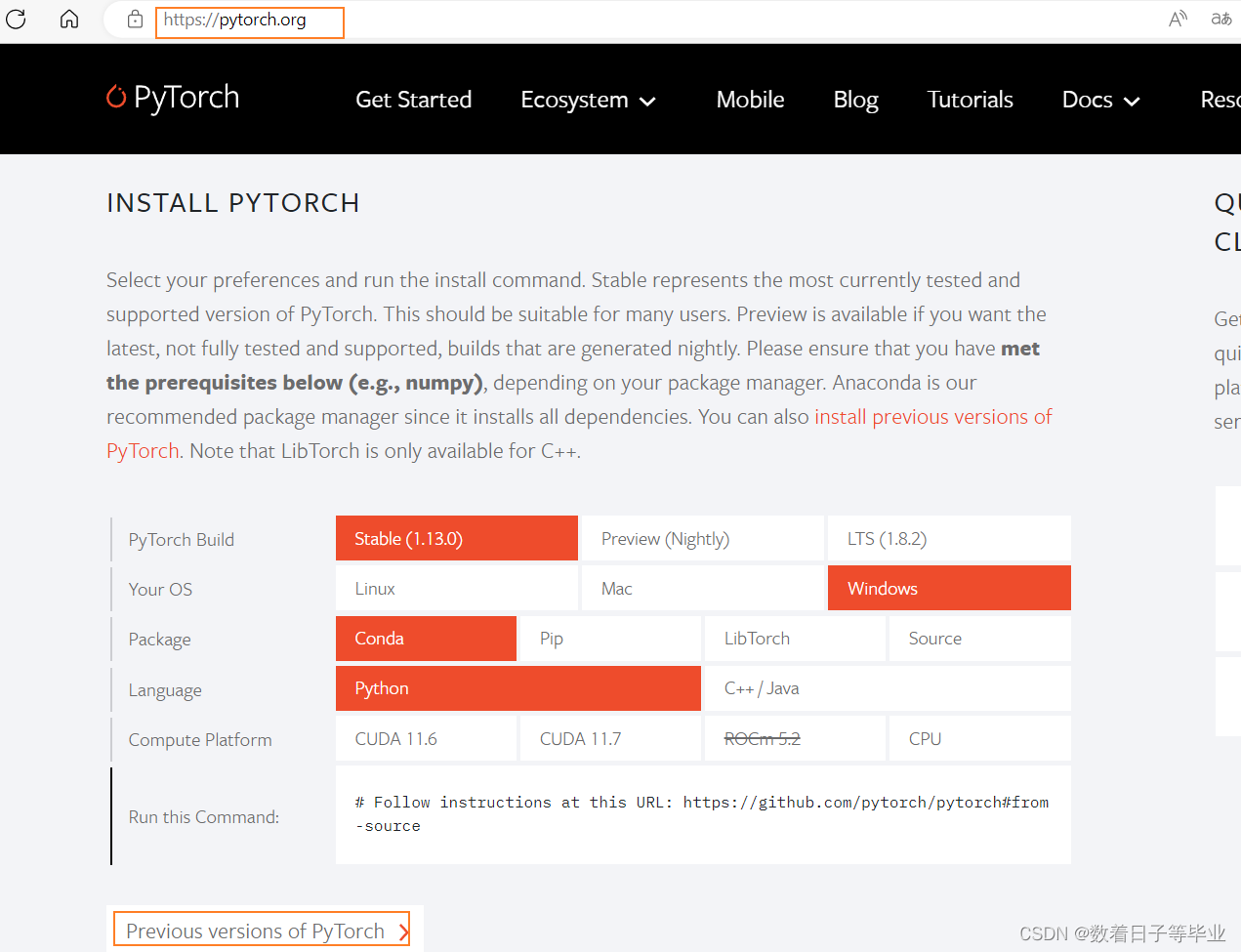Click the install command text box

(703, 814)
